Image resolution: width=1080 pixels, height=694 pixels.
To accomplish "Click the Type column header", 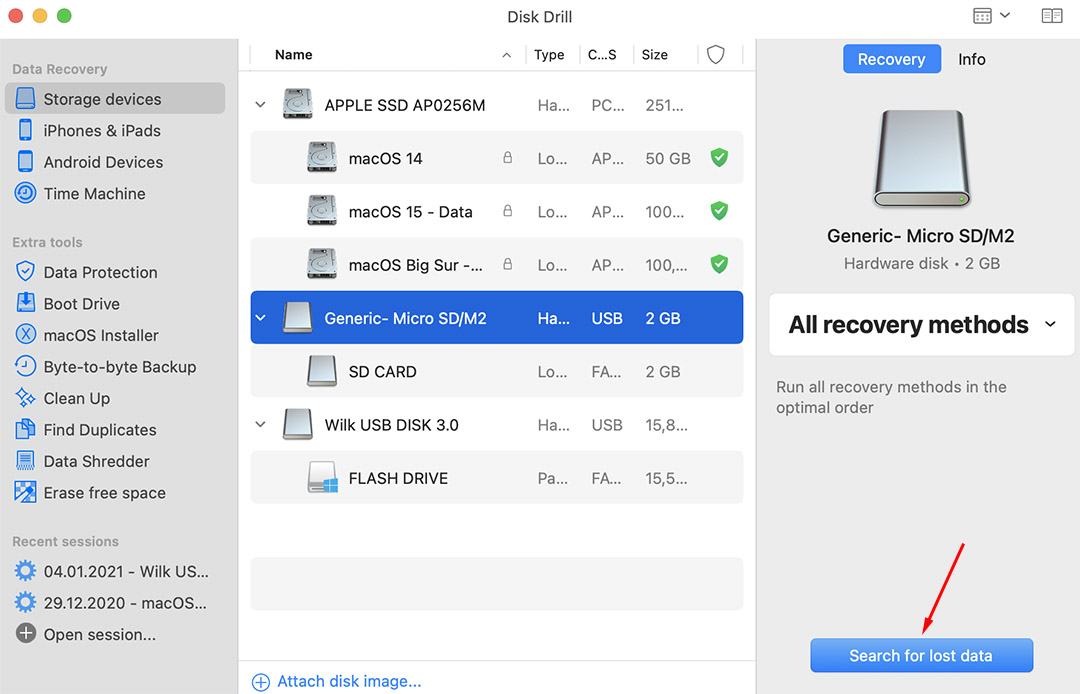I will coord(549,54).
